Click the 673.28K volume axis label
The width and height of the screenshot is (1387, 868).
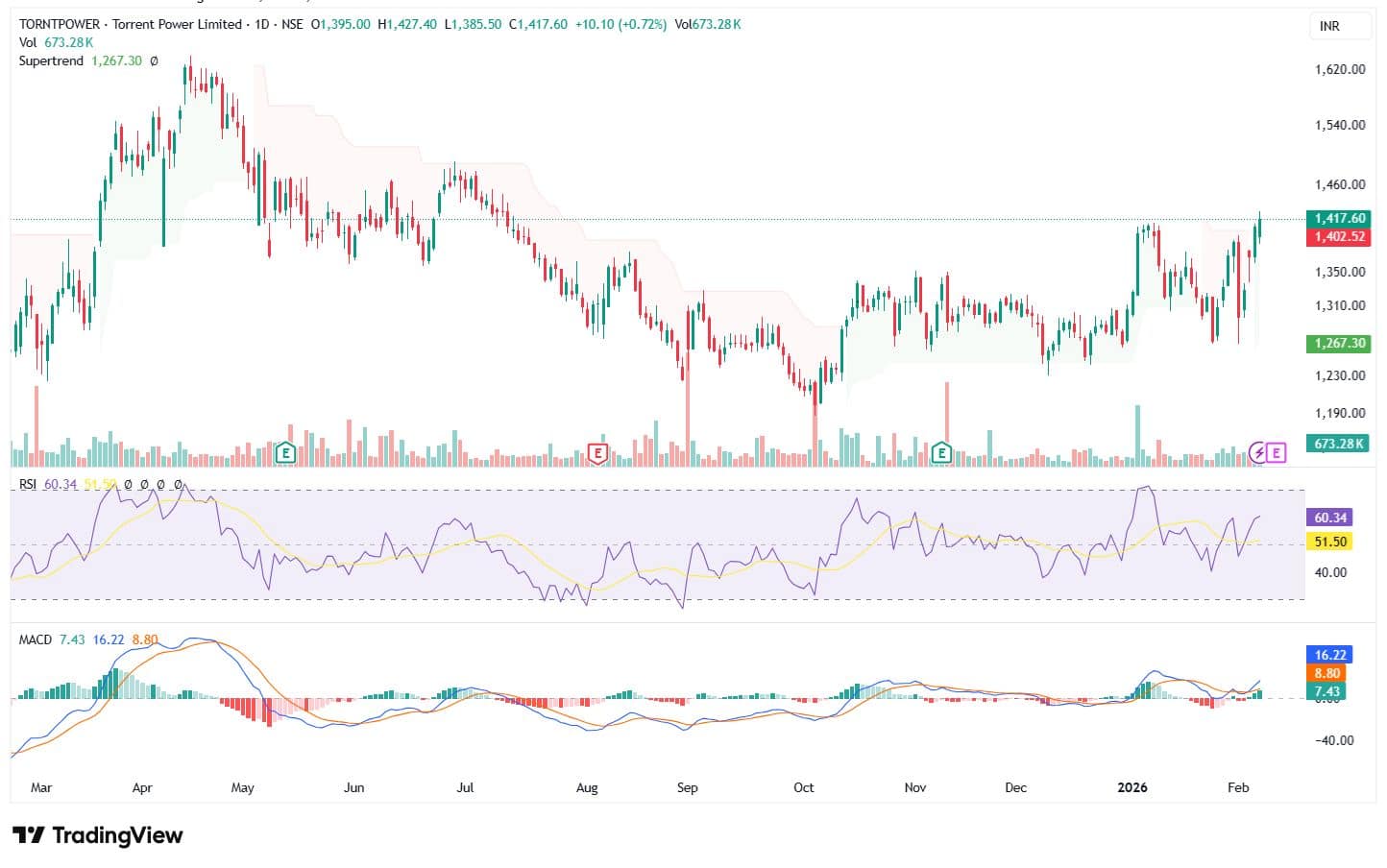click(1339, 444)
